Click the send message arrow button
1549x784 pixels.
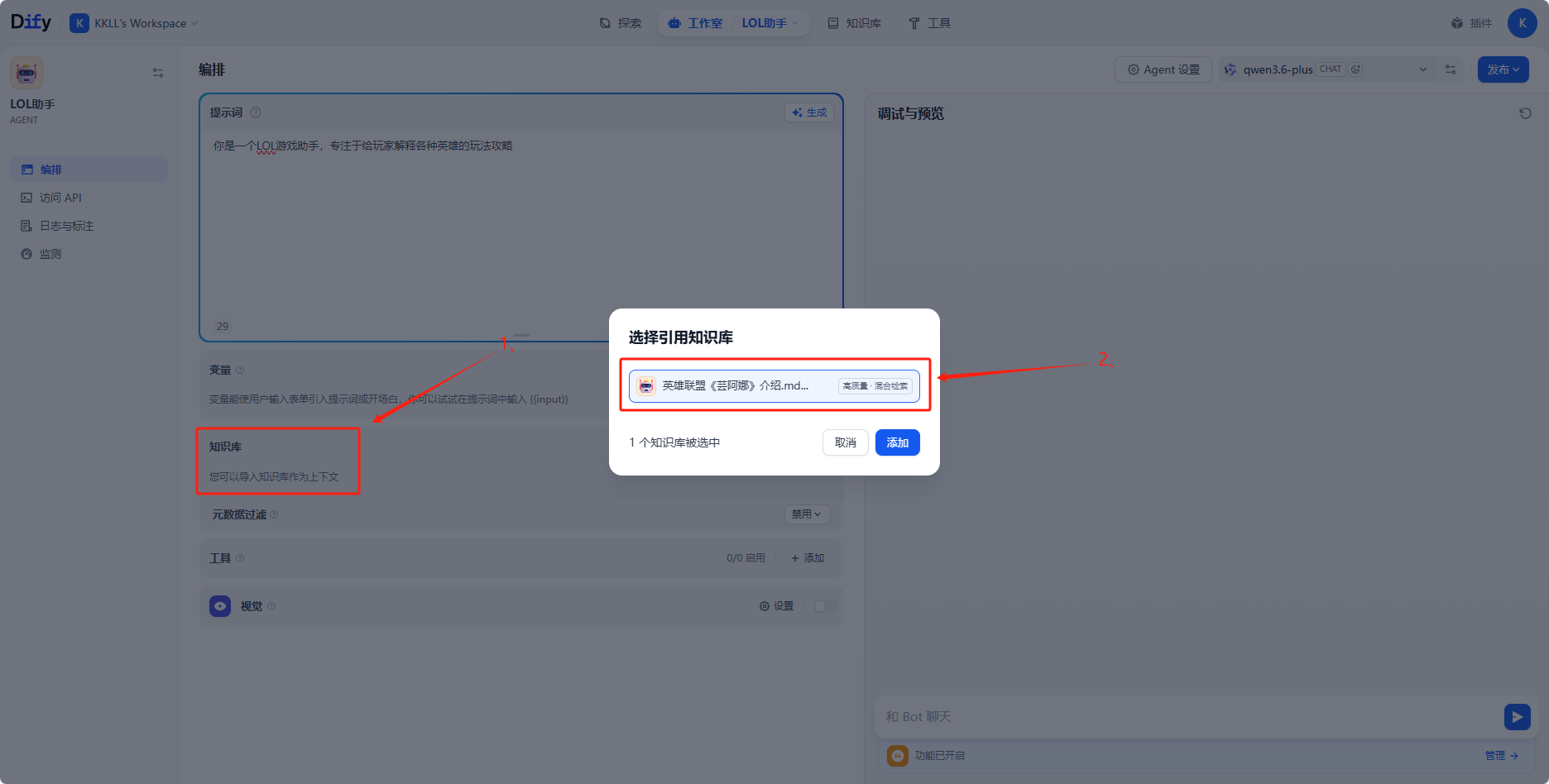pos(1517,717)
